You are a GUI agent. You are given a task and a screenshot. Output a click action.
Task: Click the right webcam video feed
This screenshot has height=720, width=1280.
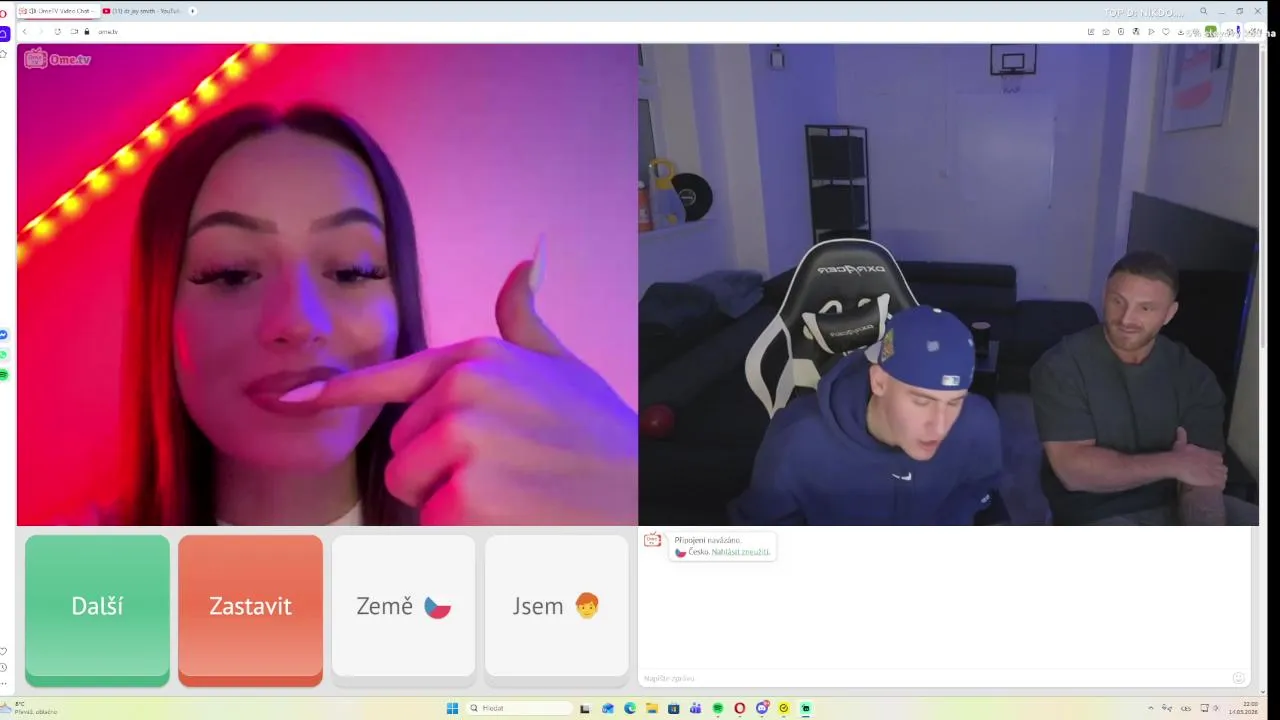point(948,284)
